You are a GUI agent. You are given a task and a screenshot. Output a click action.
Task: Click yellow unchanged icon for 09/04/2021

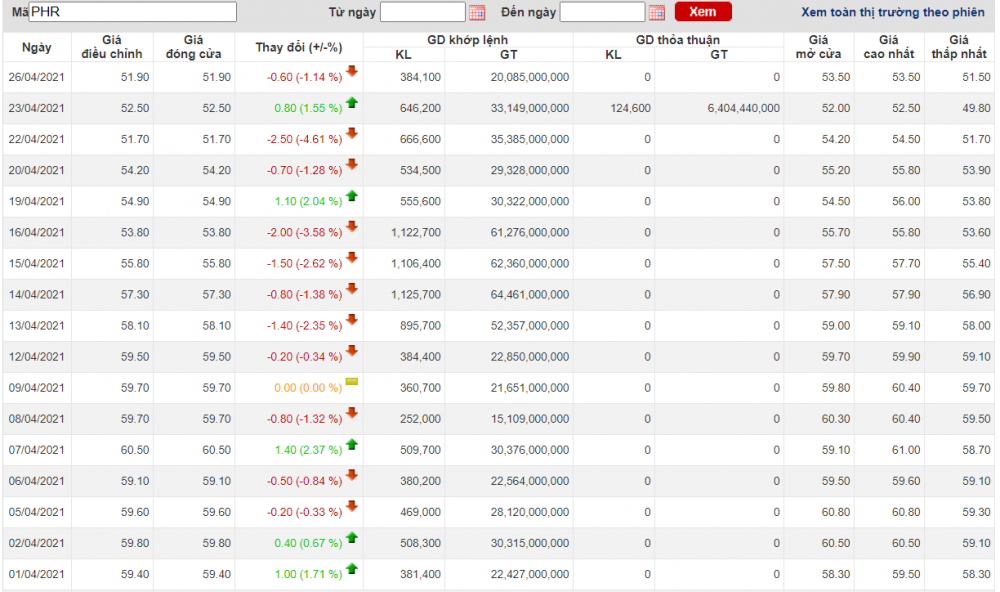click(x=351, y=381)
